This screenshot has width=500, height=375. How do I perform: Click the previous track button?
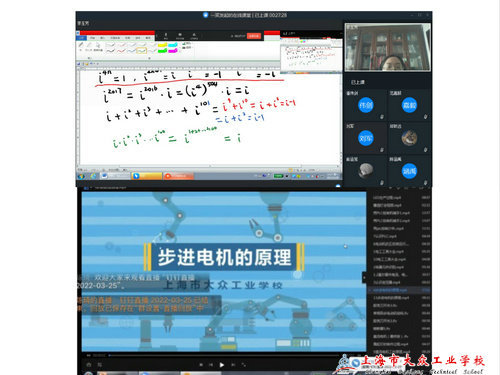(x=211, y=365)
